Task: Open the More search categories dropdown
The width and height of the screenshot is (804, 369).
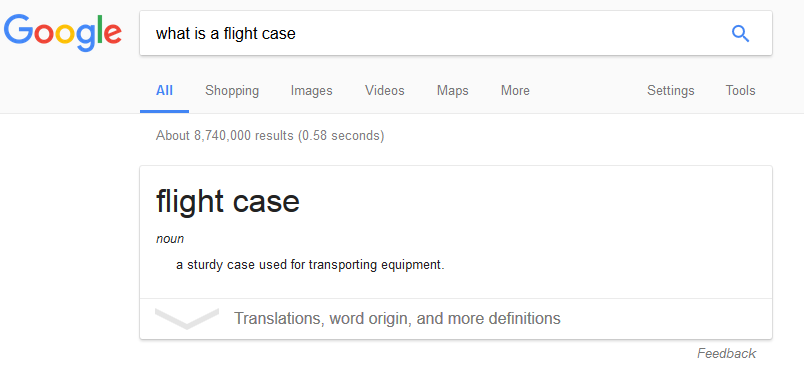Action: [515, 91]
